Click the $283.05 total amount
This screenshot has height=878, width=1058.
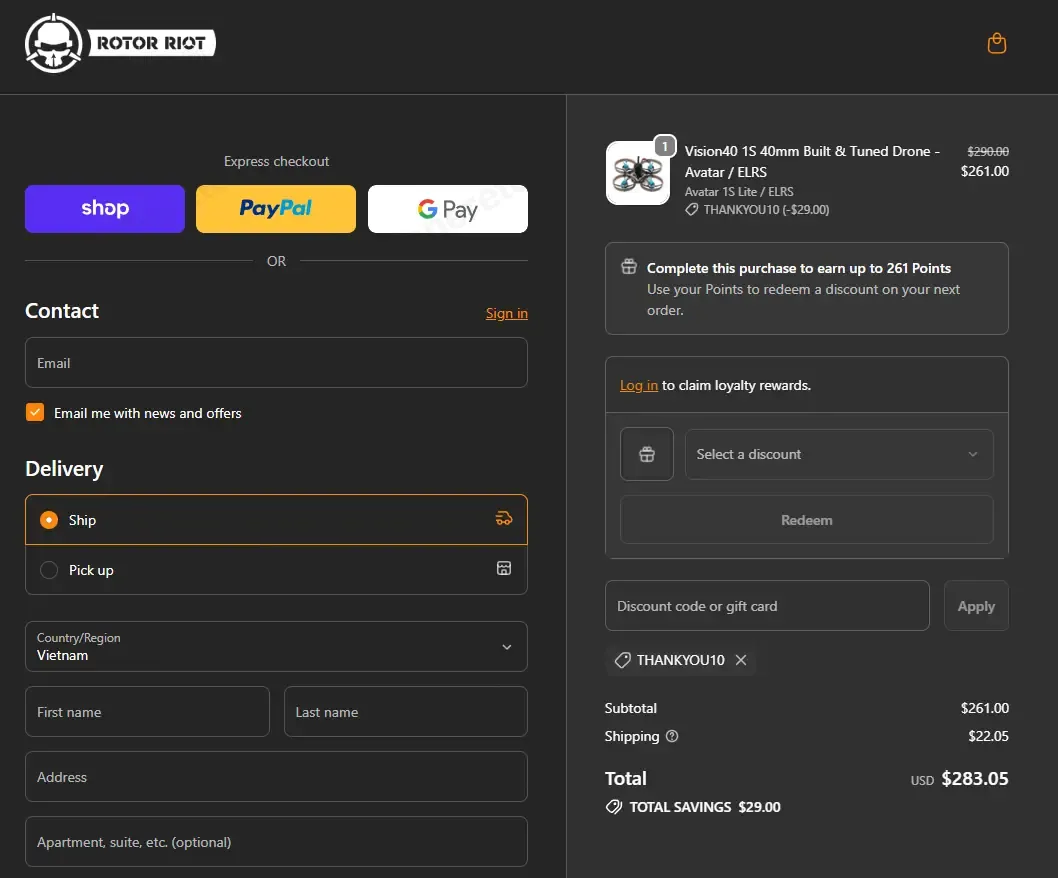[975, 778]
